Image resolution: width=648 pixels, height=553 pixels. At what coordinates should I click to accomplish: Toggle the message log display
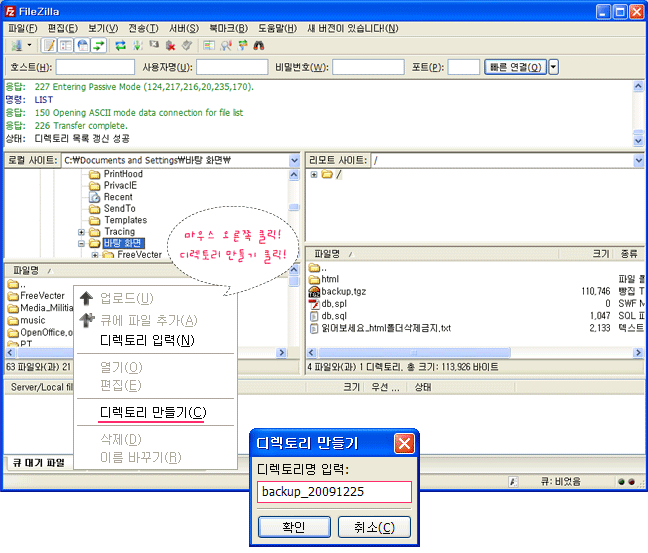(49, 45)
